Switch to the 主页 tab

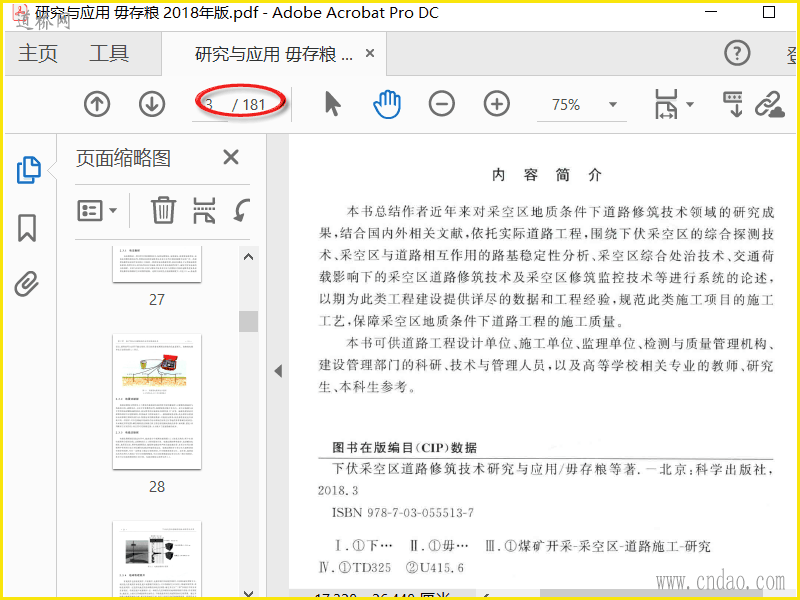[38, 54]
